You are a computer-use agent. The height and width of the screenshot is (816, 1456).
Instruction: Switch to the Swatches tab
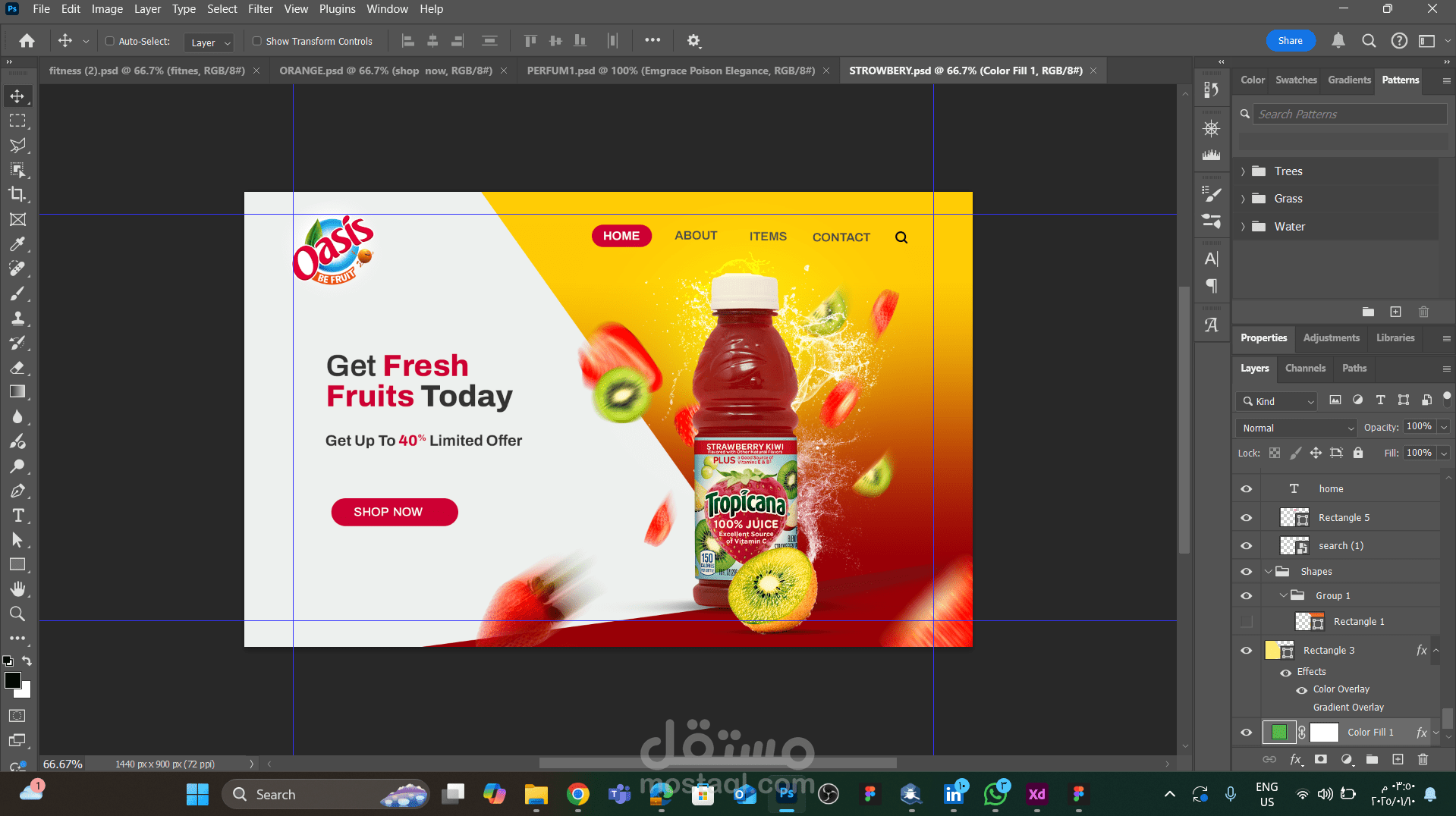[1296, 80]
